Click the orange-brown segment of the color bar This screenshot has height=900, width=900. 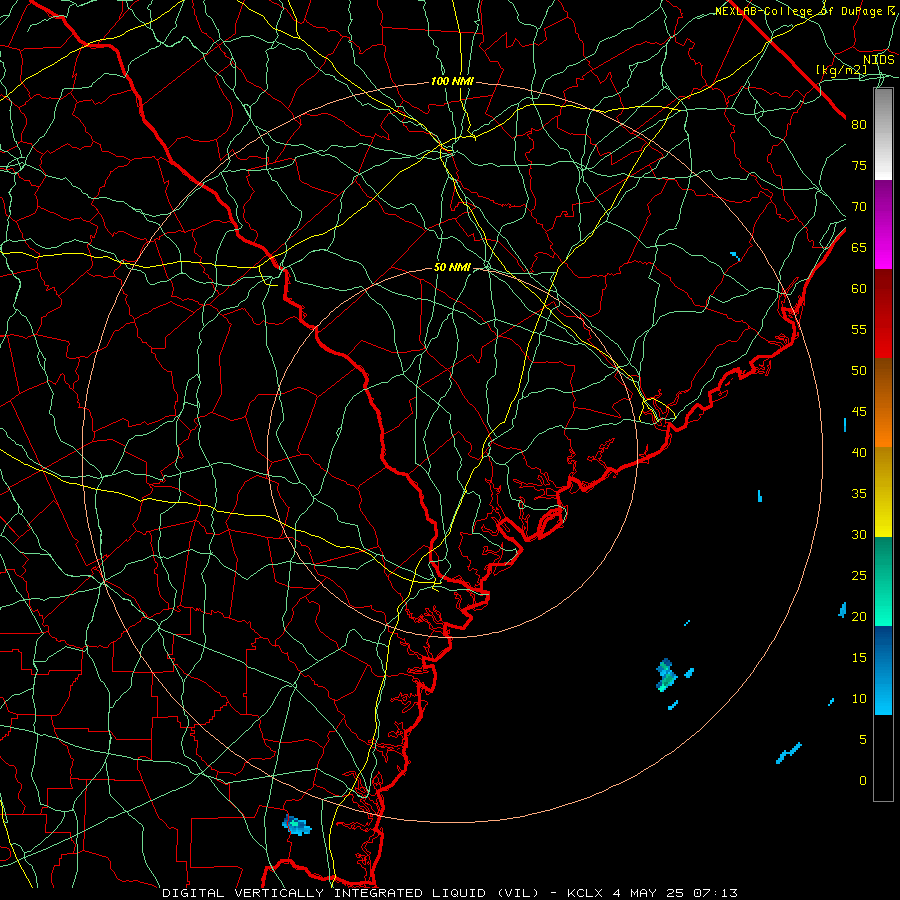click(883, 402)
